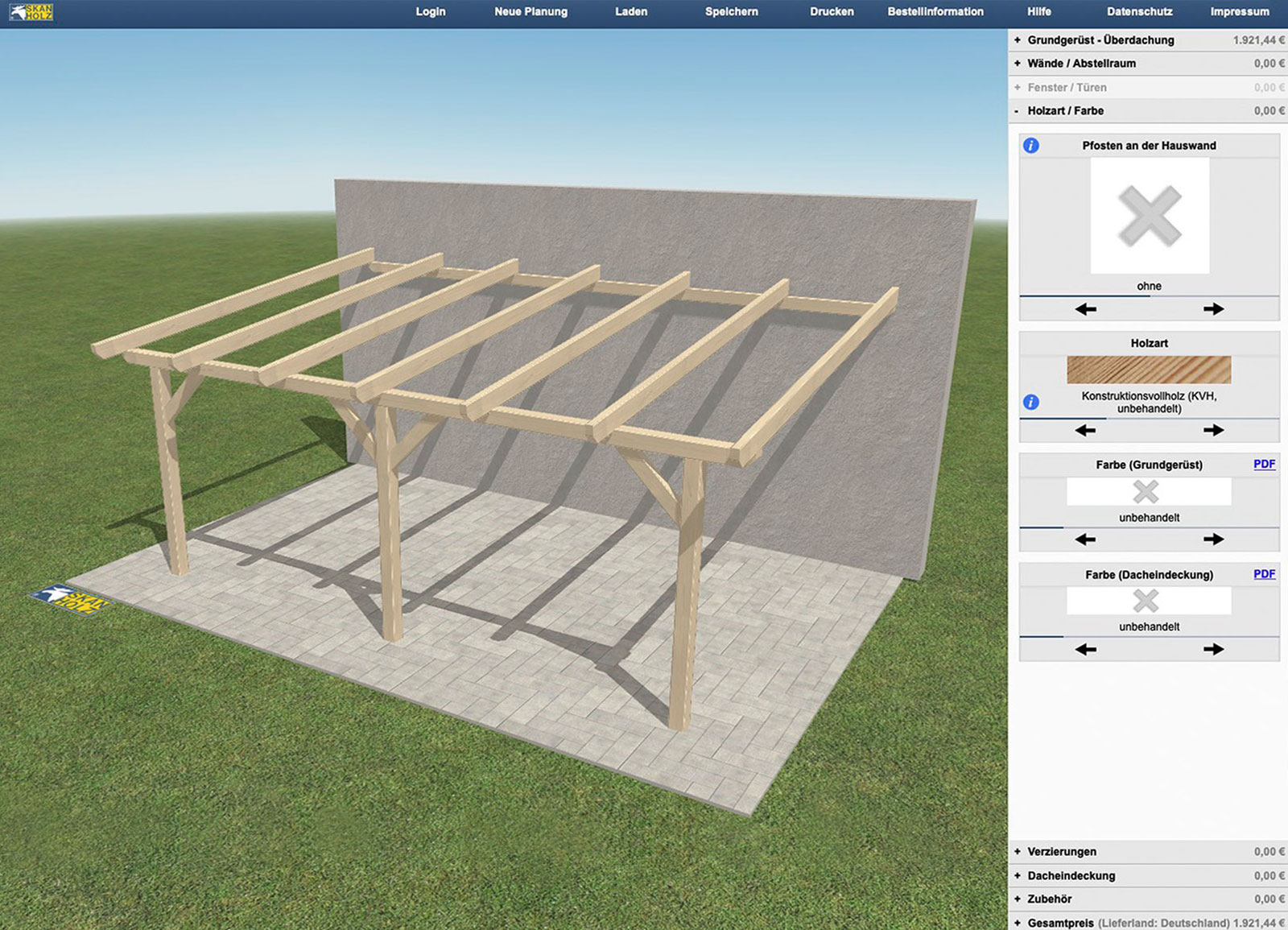Viewport: 1288px width, 930px height.
Task: Click the Skan Holz logo in top bar
Action: [31, 12]
